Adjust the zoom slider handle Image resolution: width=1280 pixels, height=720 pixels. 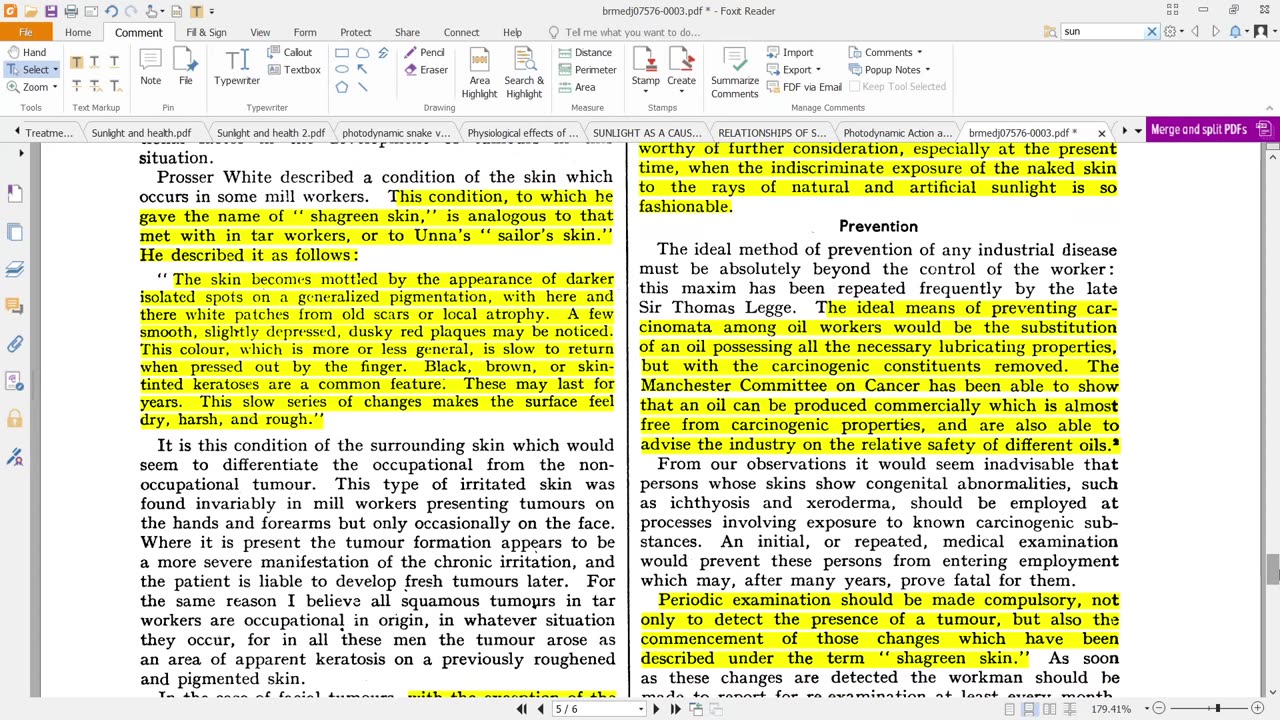click(1217, 709)
